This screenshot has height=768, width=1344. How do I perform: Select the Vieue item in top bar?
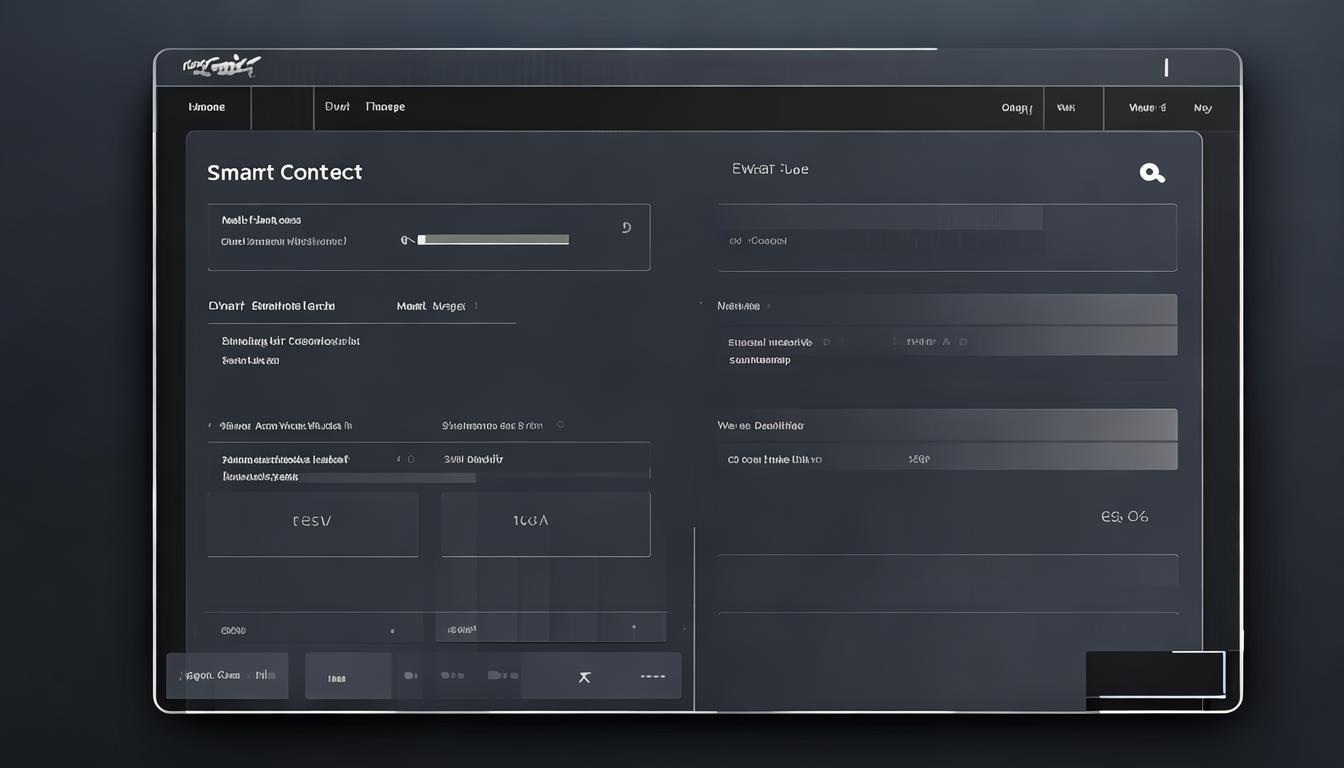click(1147, 107)
